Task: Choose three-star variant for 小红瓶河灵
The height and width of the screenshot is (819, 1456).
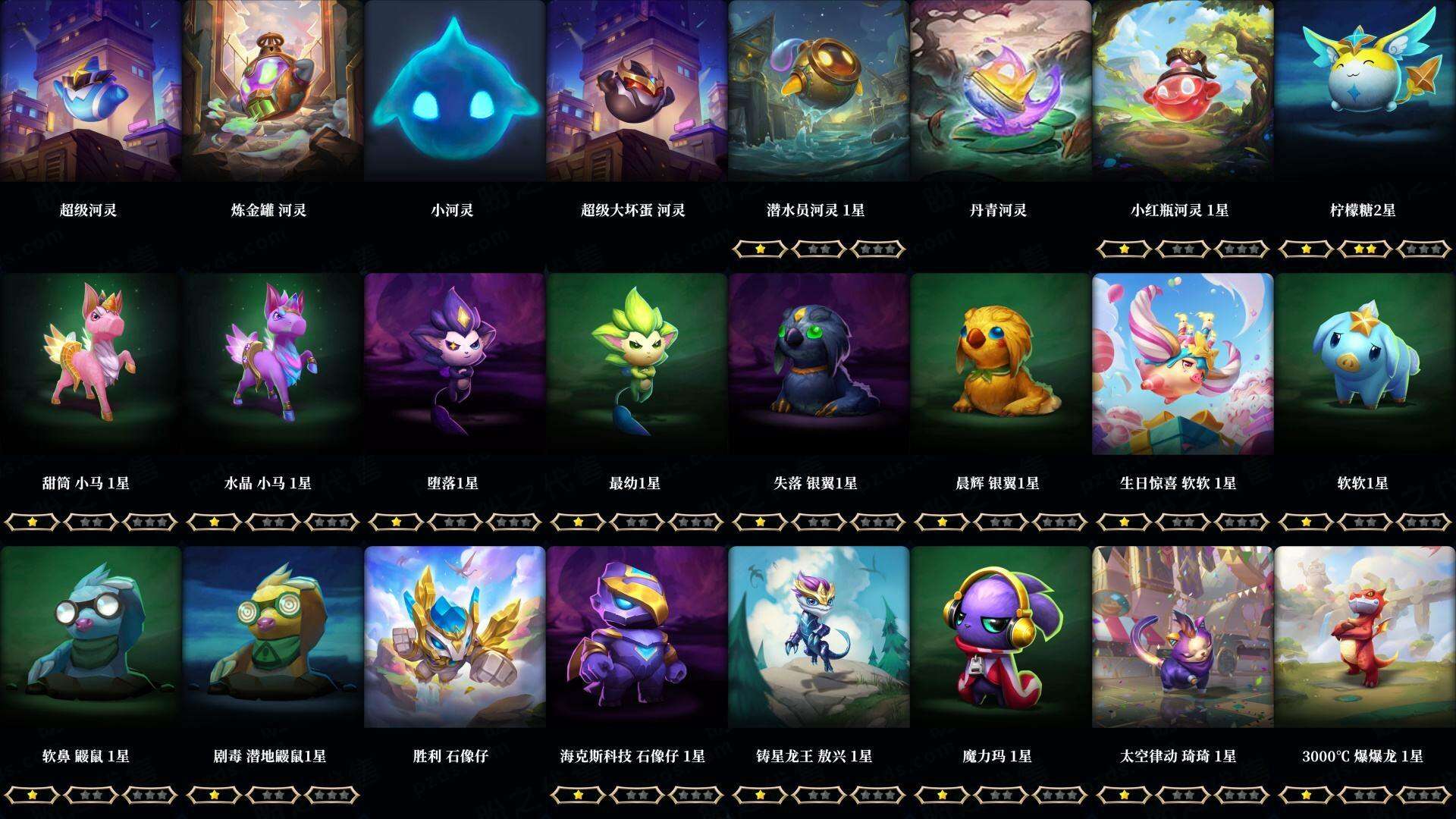Action: pyautogui.click(x=1242, y=249)
